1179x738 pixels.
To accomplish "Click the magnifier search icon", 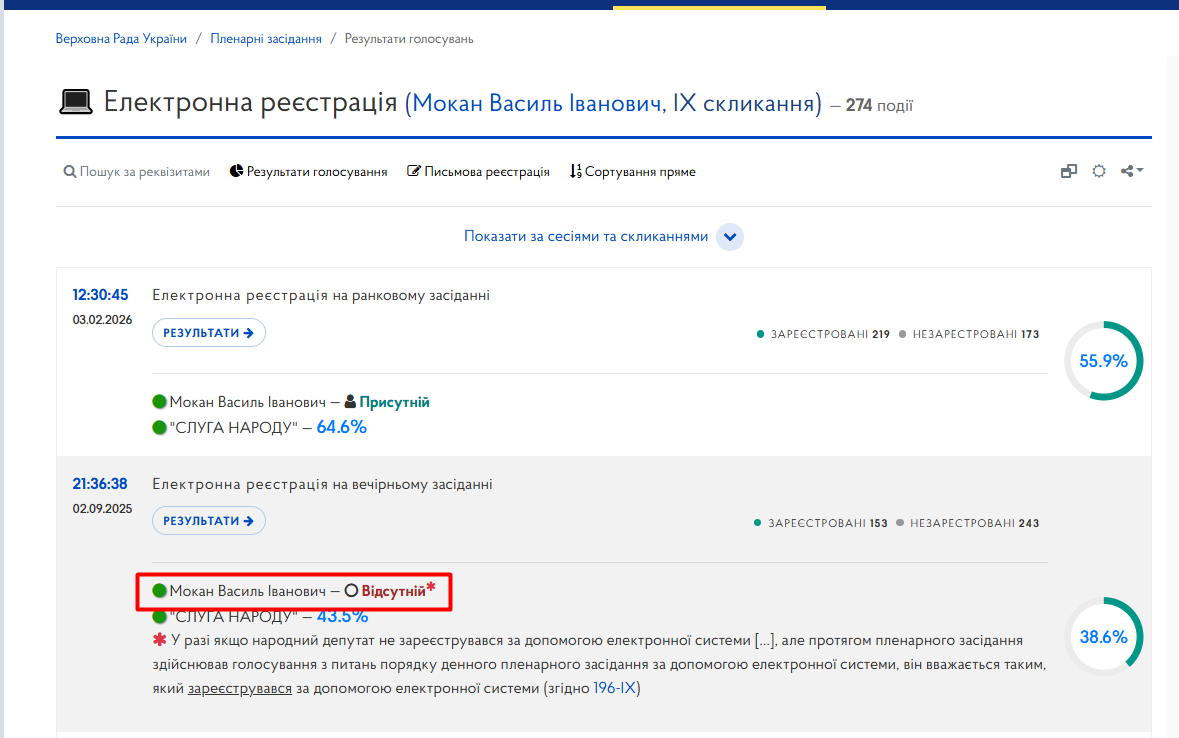I will coord(70,172).
